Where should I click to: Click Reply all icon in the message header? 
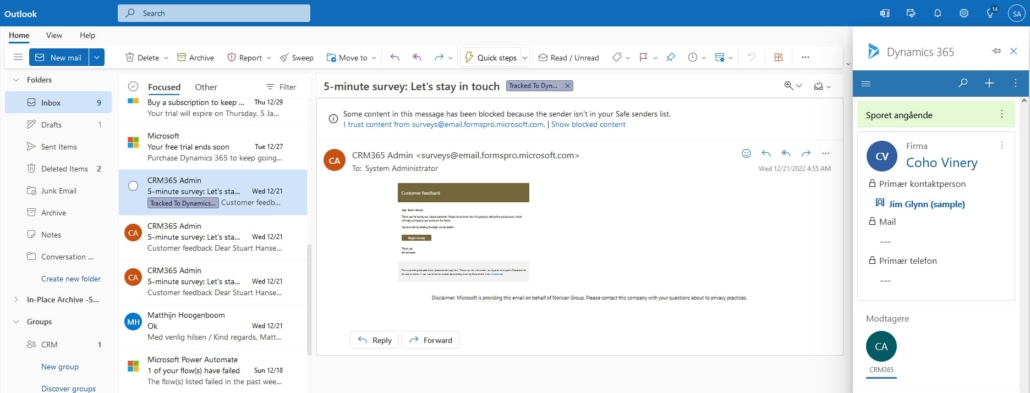coord(786,153)
